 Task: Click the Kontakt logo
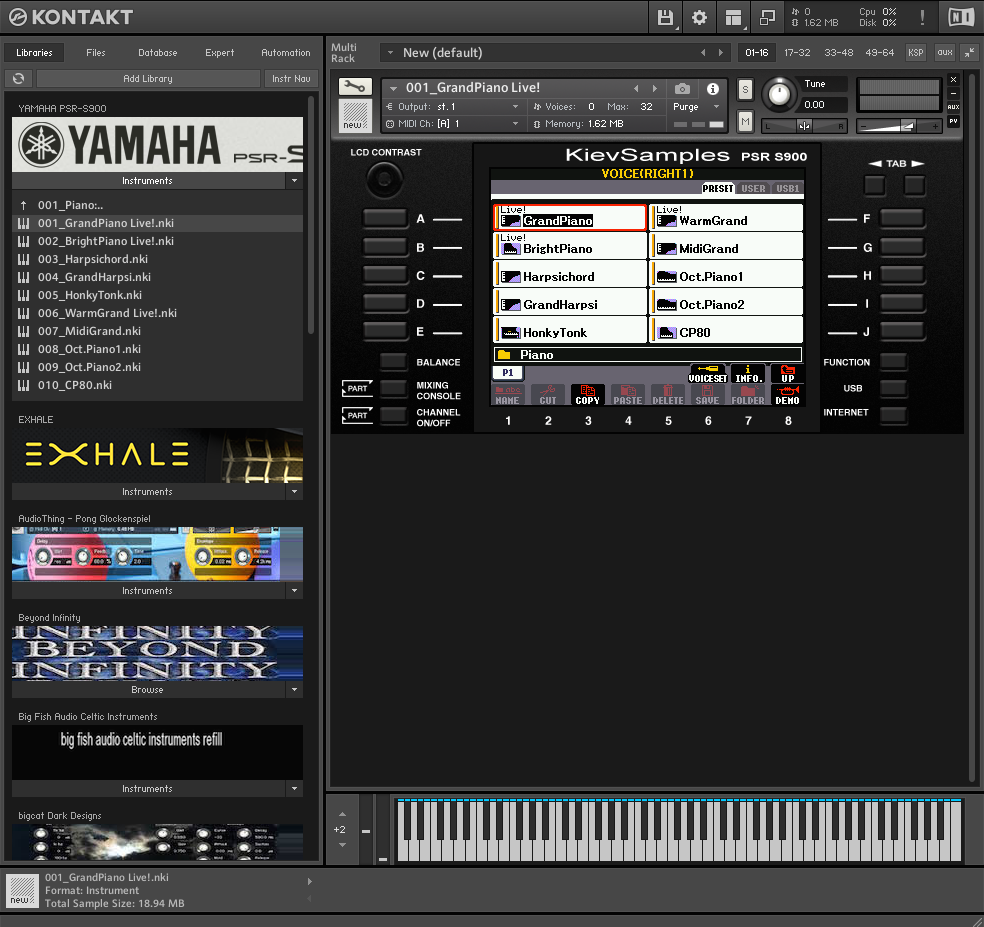[71, 17]
